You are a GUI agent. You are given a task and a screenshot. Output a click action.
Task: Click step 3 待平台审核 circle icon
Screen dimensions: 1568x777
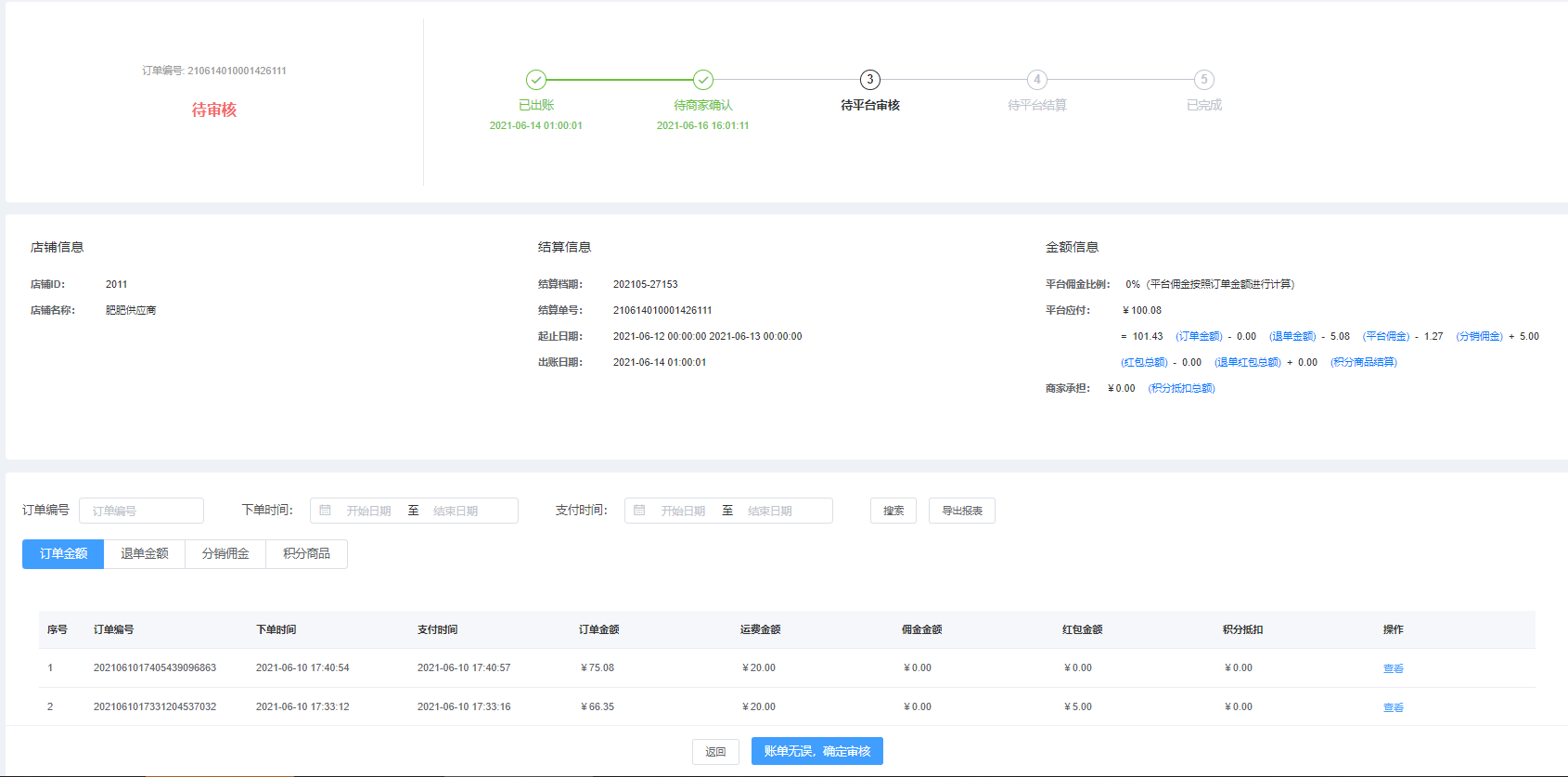coord(869,80)
